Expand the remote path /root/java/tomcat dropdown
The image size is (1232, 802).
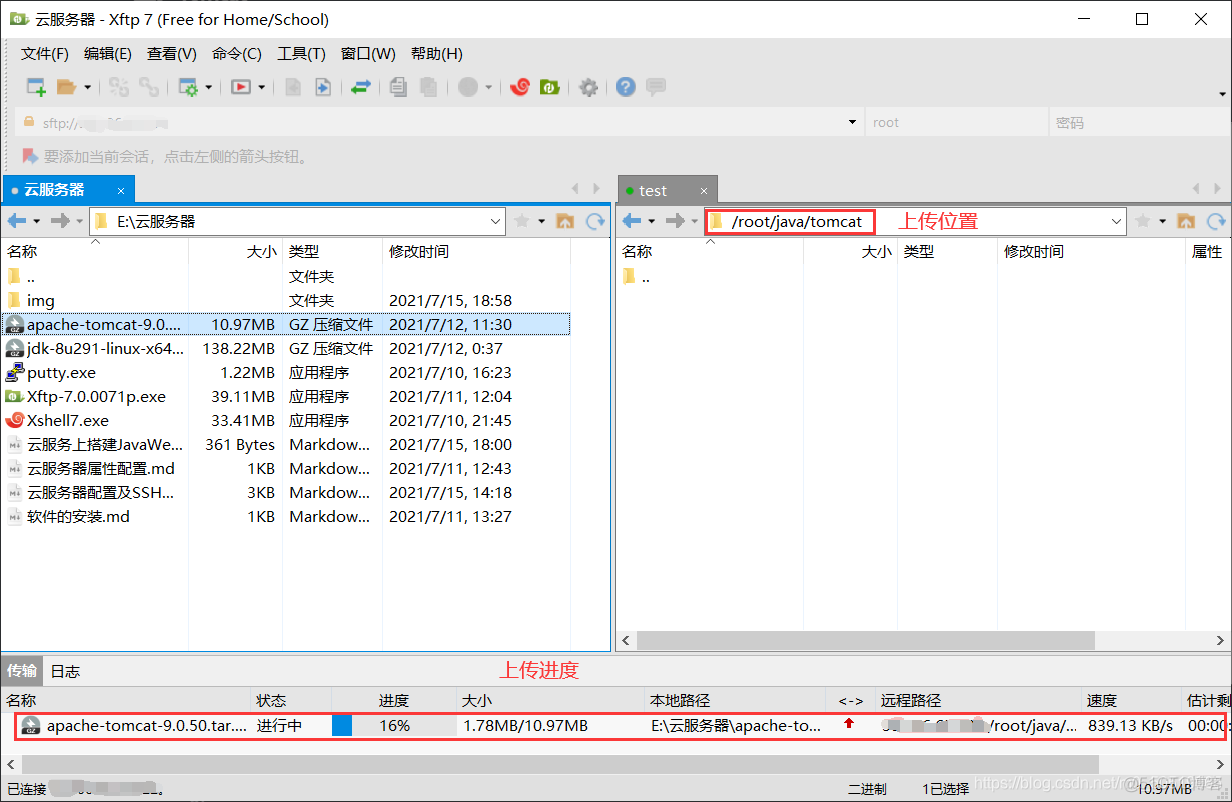tap(1118, 221)
